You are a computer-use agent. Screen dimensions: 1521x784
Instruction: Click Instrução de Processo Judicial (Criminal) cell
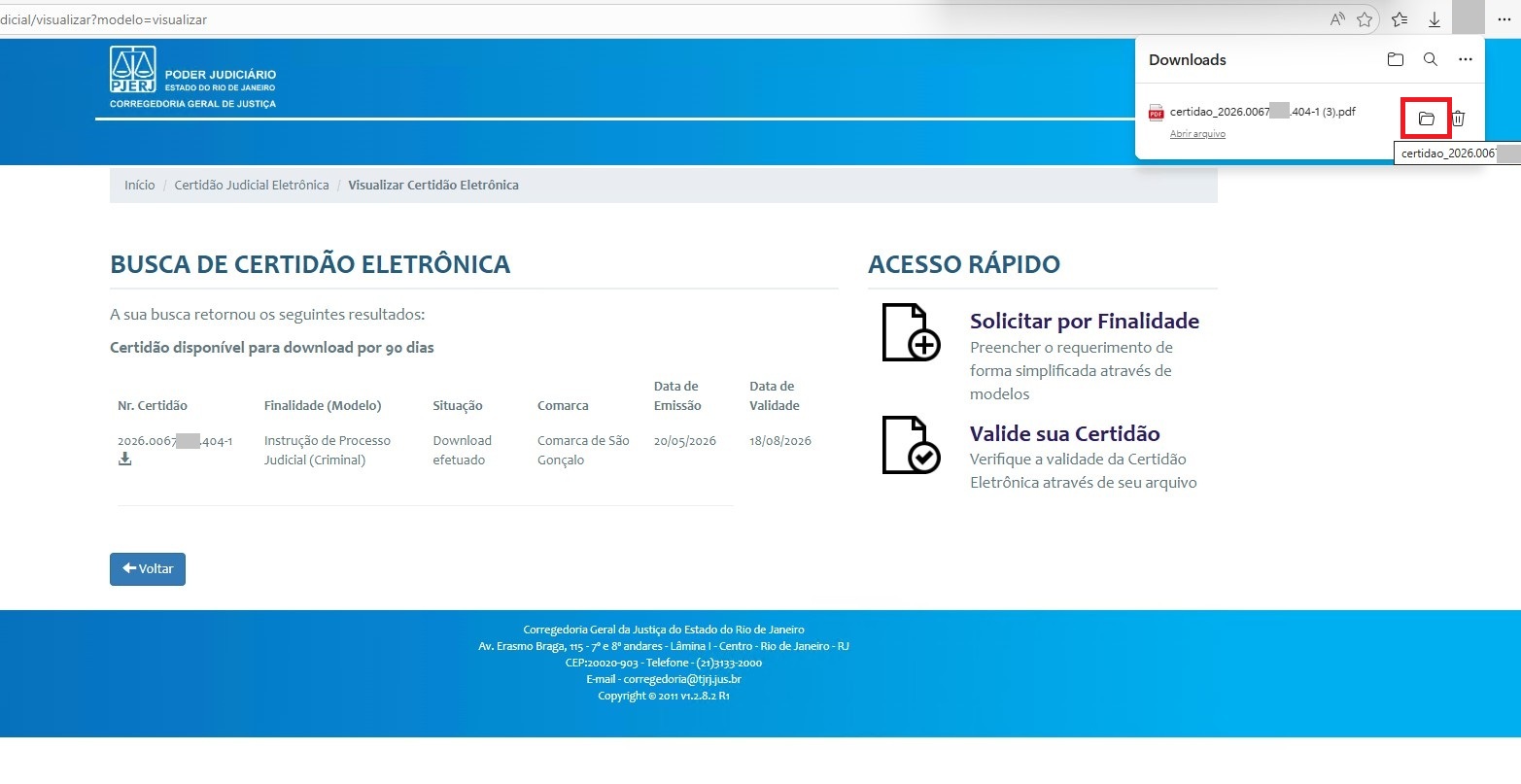(x=328, y=450)
